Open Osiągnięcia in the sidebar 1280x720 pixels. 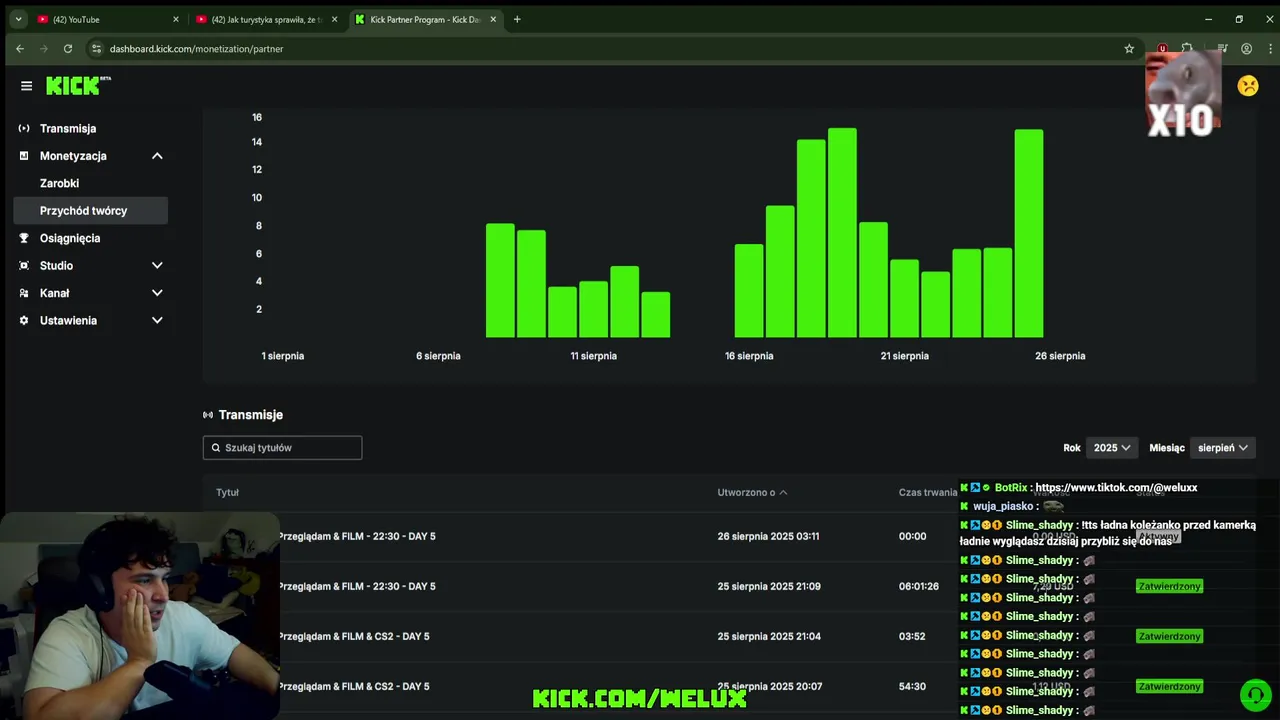coord(70,239)
